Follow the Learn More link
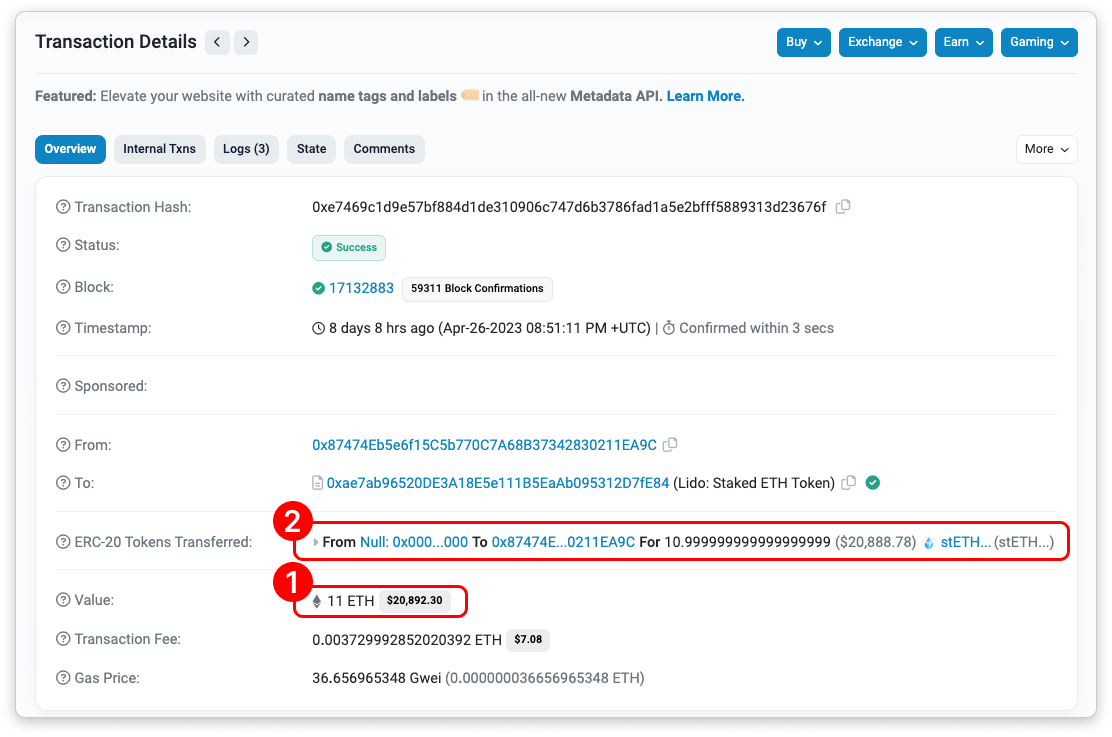Viewport: 1112px width, 737px height. pos(705,96)
